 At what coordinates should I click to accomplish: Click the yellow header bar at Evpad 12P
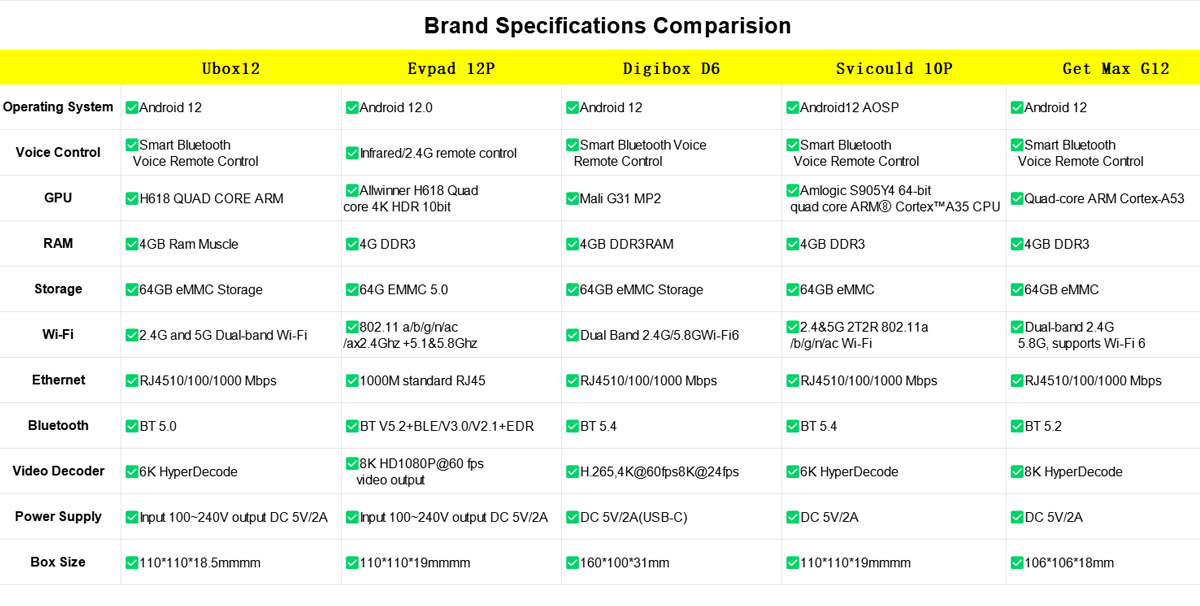(451, 69)
